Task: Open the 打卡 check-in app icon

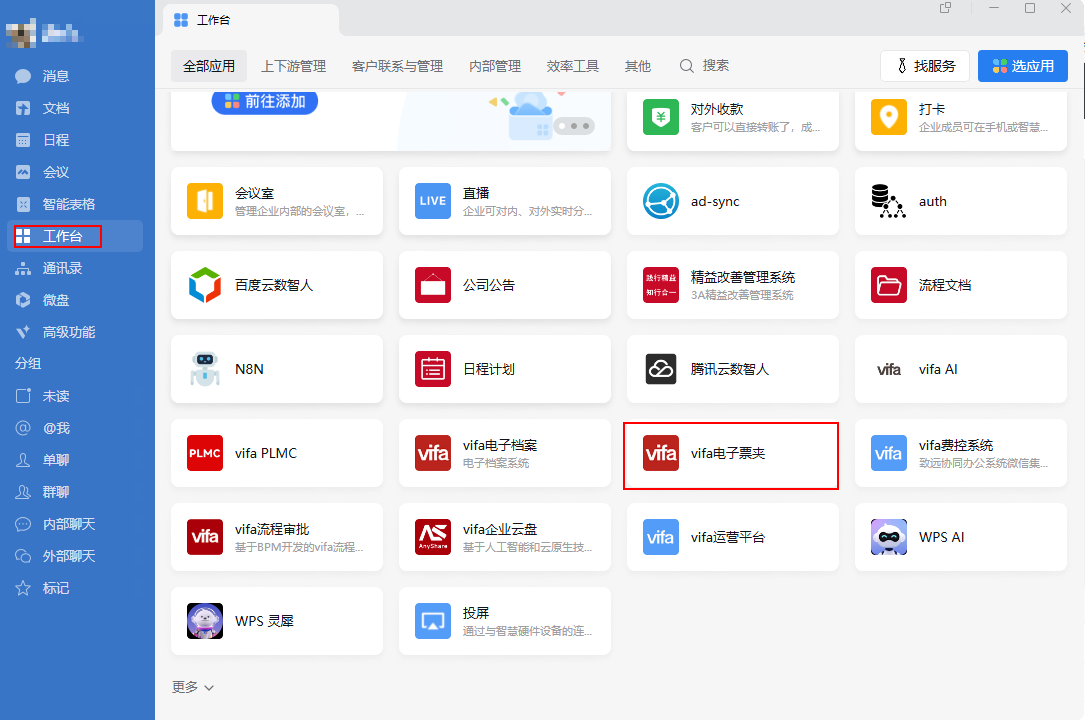Action: [x=889, y=117]
